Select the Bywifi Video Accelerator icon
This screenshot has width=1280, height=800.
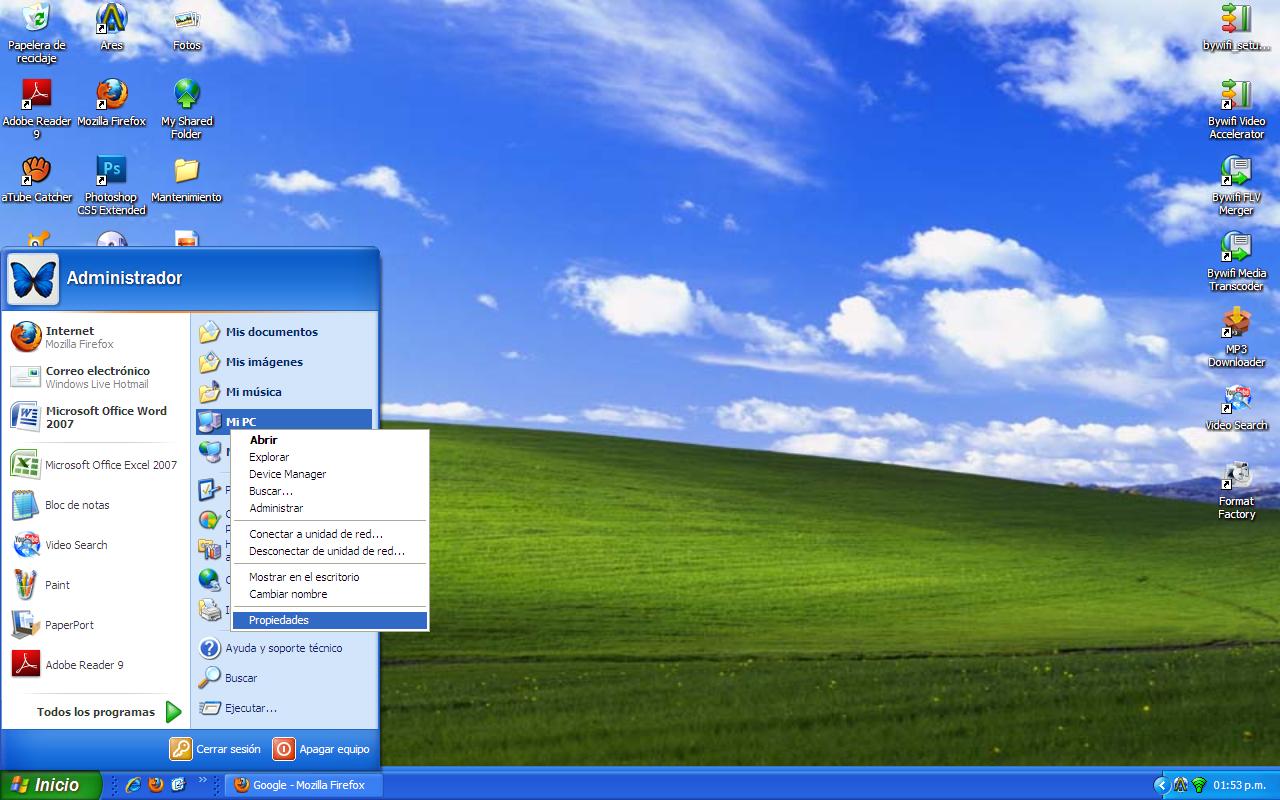(x=1237, y=110)
